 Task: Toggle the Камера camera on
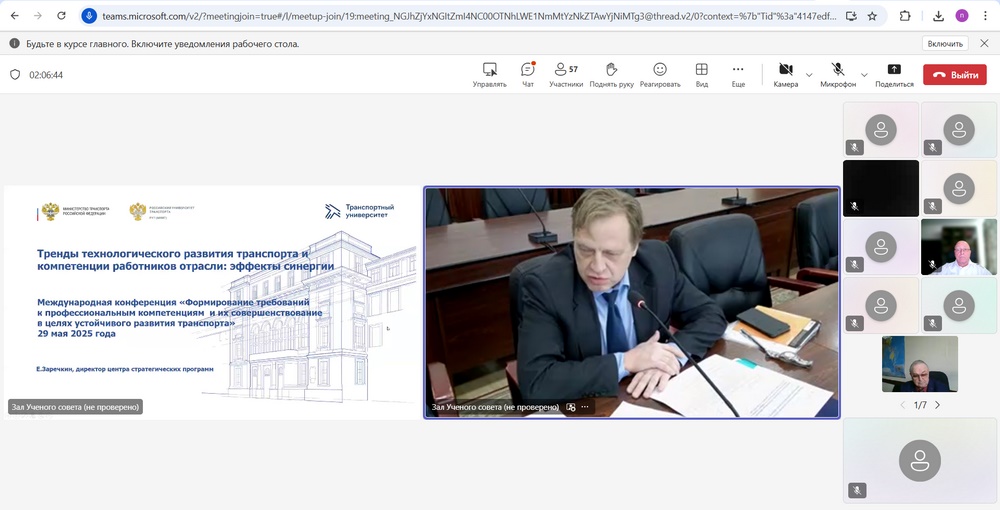(x=786, y=75)
